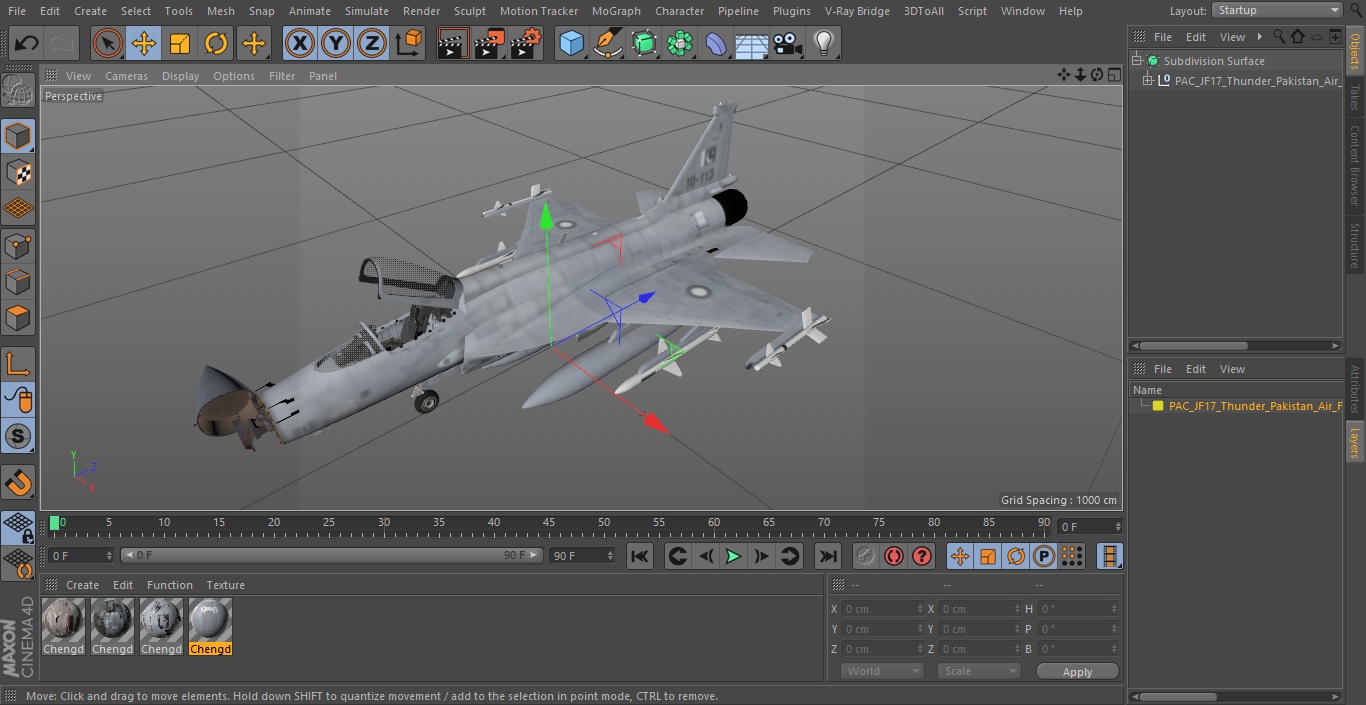Open the World coordinate dropdown
1366x705 pixels.
pos(881,671)
